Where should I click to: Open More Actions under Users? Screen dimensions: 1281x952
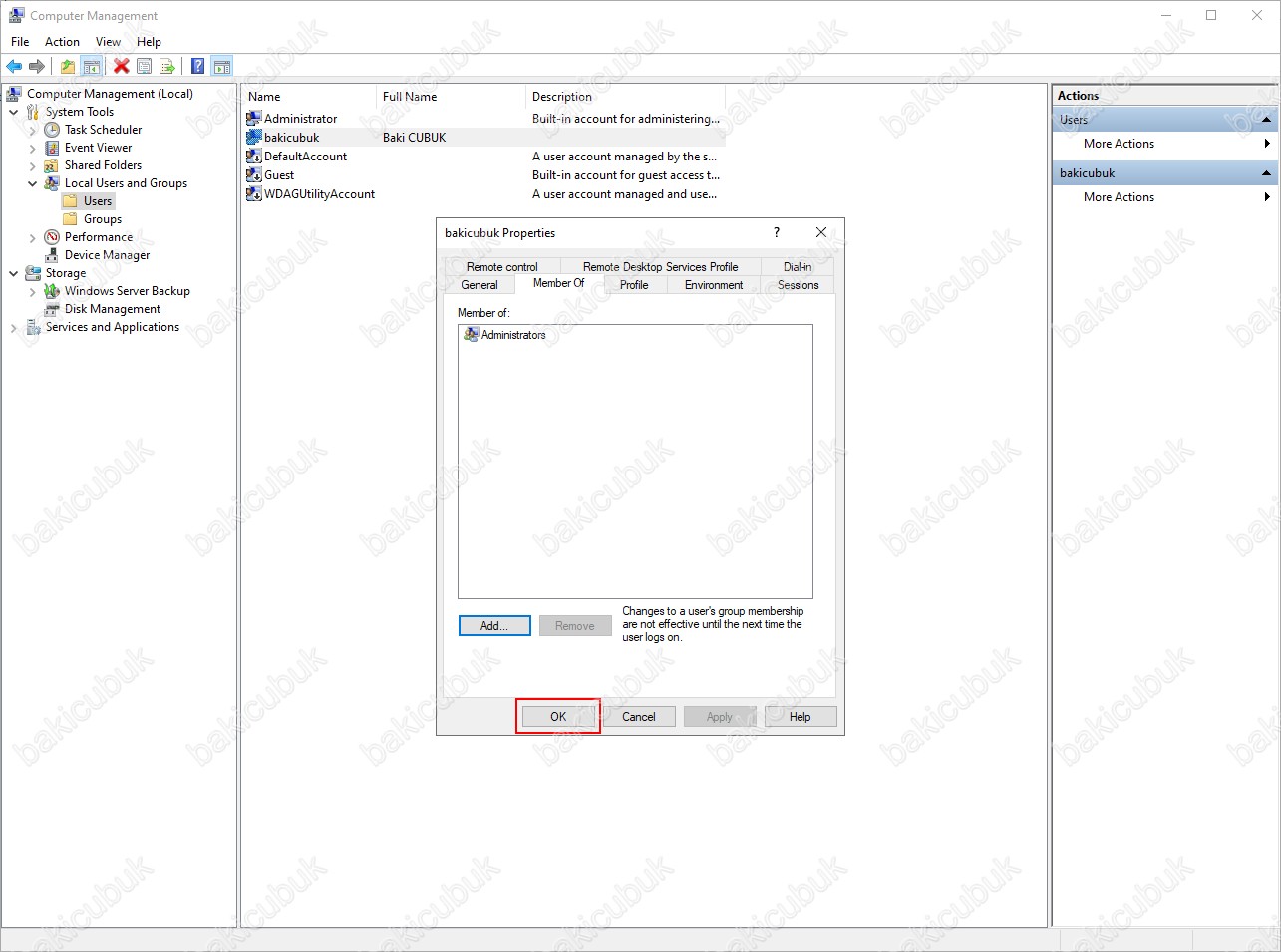coord(1165,144)
